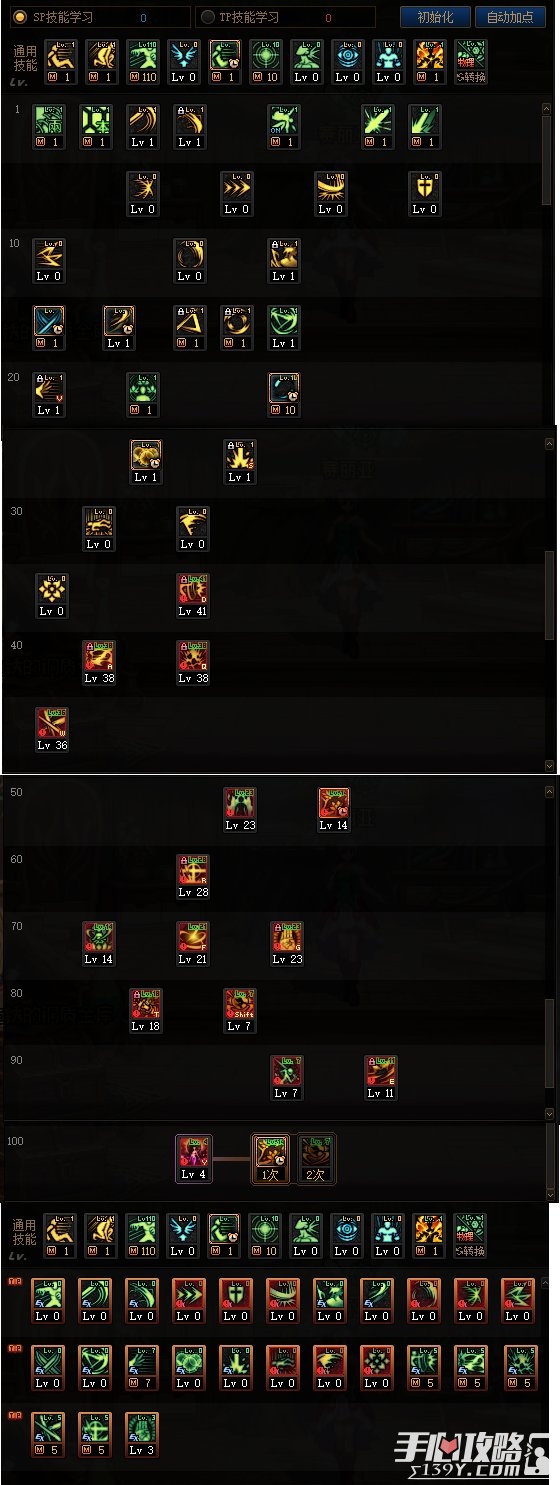Click the scroll-down arrow beside the level 90 row

[x=549, y=1113]
